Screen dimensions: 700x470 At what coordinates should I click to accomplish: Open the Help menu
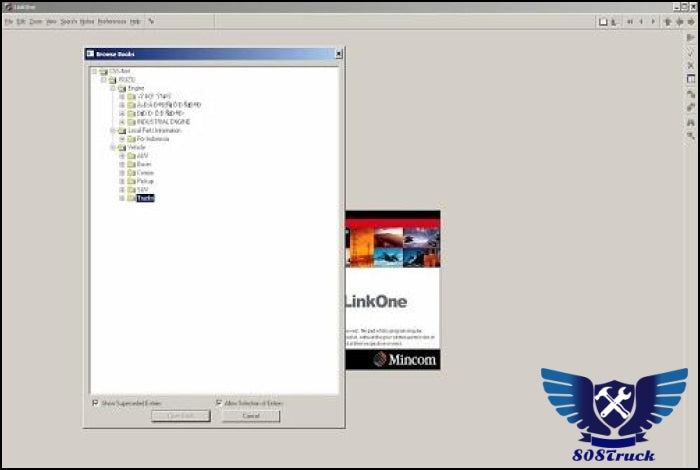135,21
